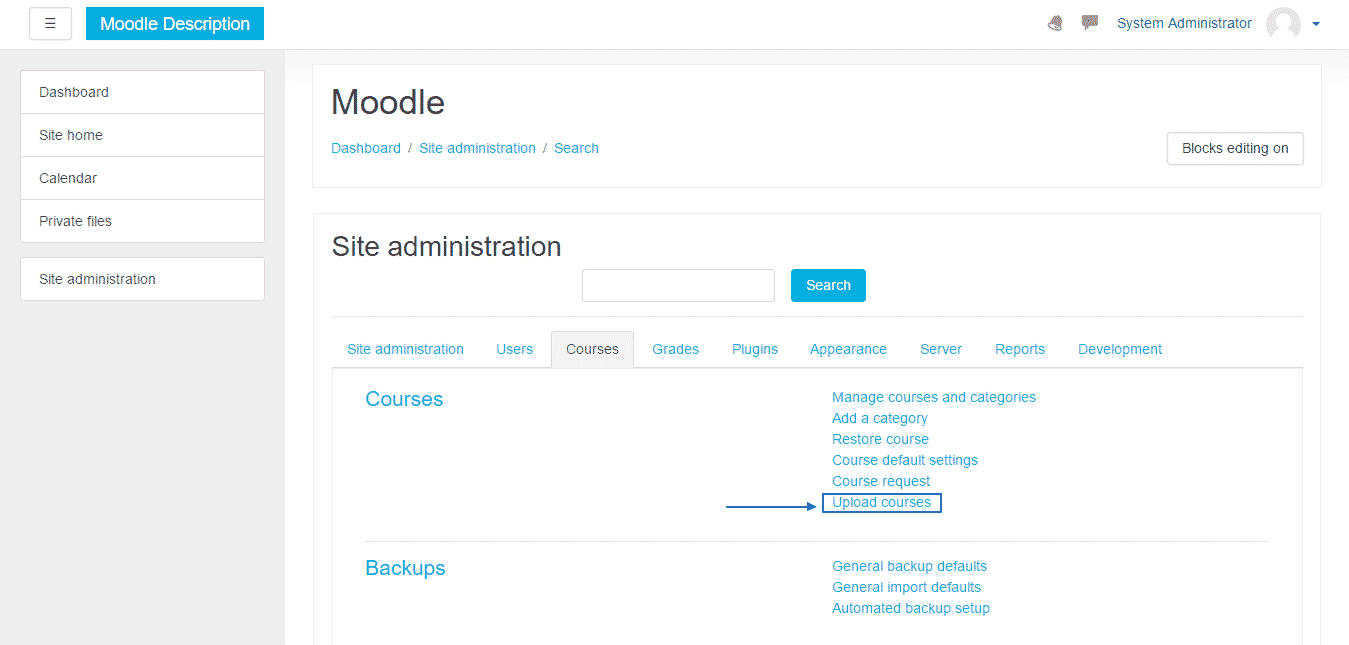The height and width of the screenshot is (645, 1349).
Task: Go to Dashboard from the sidebar
Action: pos(73,91)
